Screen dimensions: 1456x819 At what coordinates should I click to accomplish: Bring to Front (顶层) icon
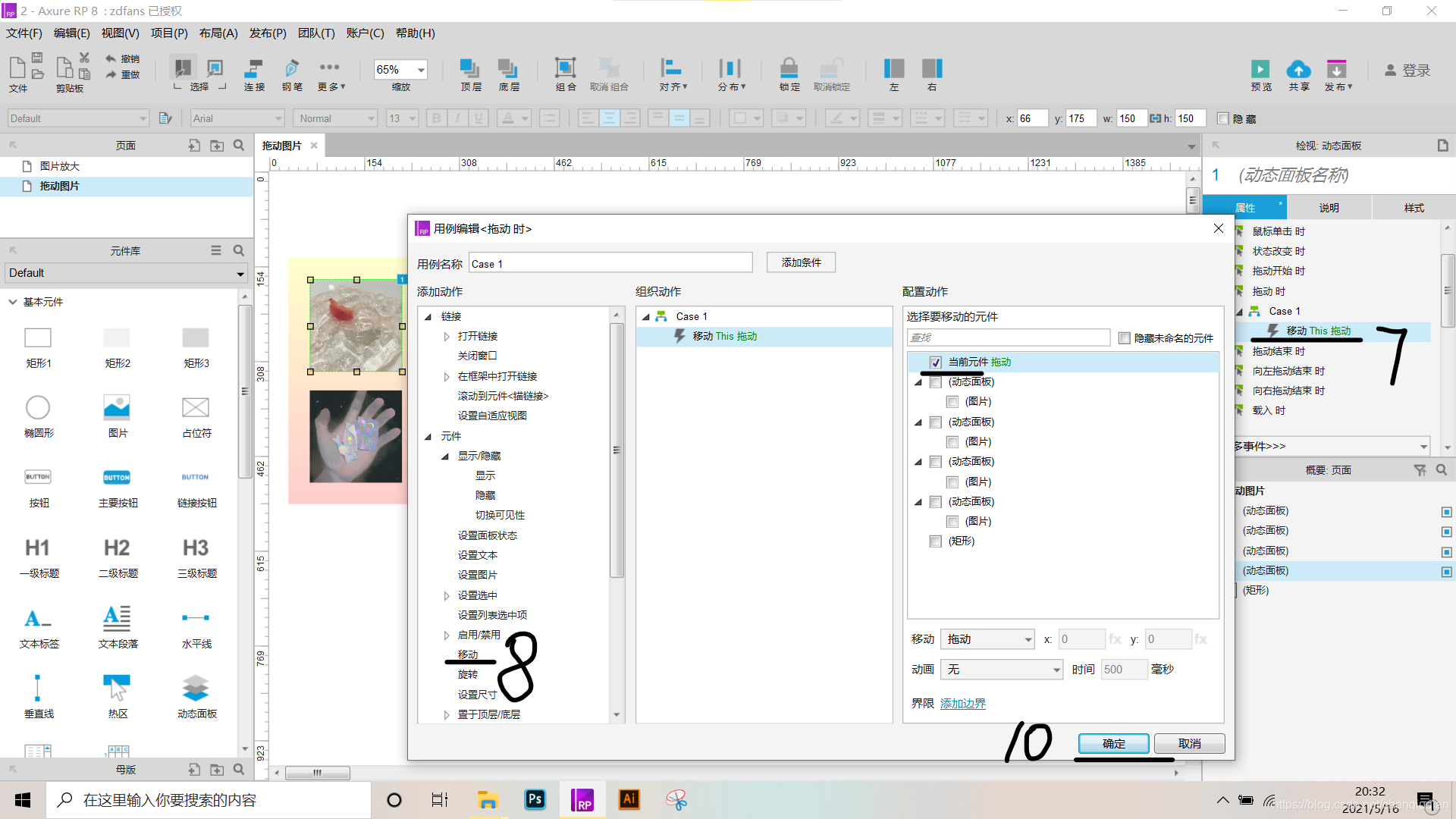470,68
